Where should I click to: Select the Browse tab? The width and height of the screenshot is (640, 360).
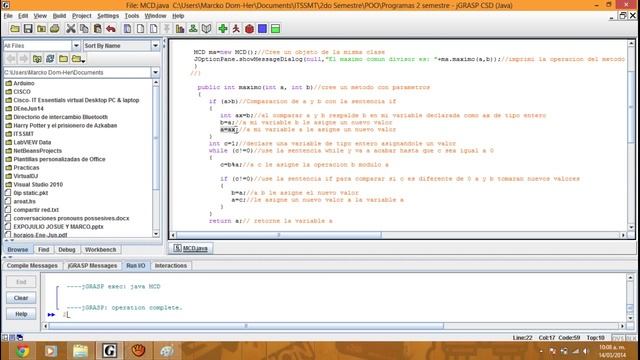tap(18, 249)
